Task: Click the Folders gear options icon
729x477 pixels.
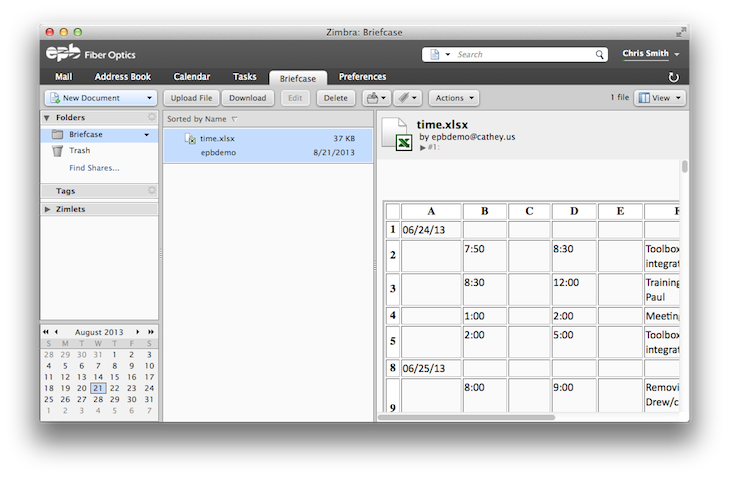Action: pos(152,117)
